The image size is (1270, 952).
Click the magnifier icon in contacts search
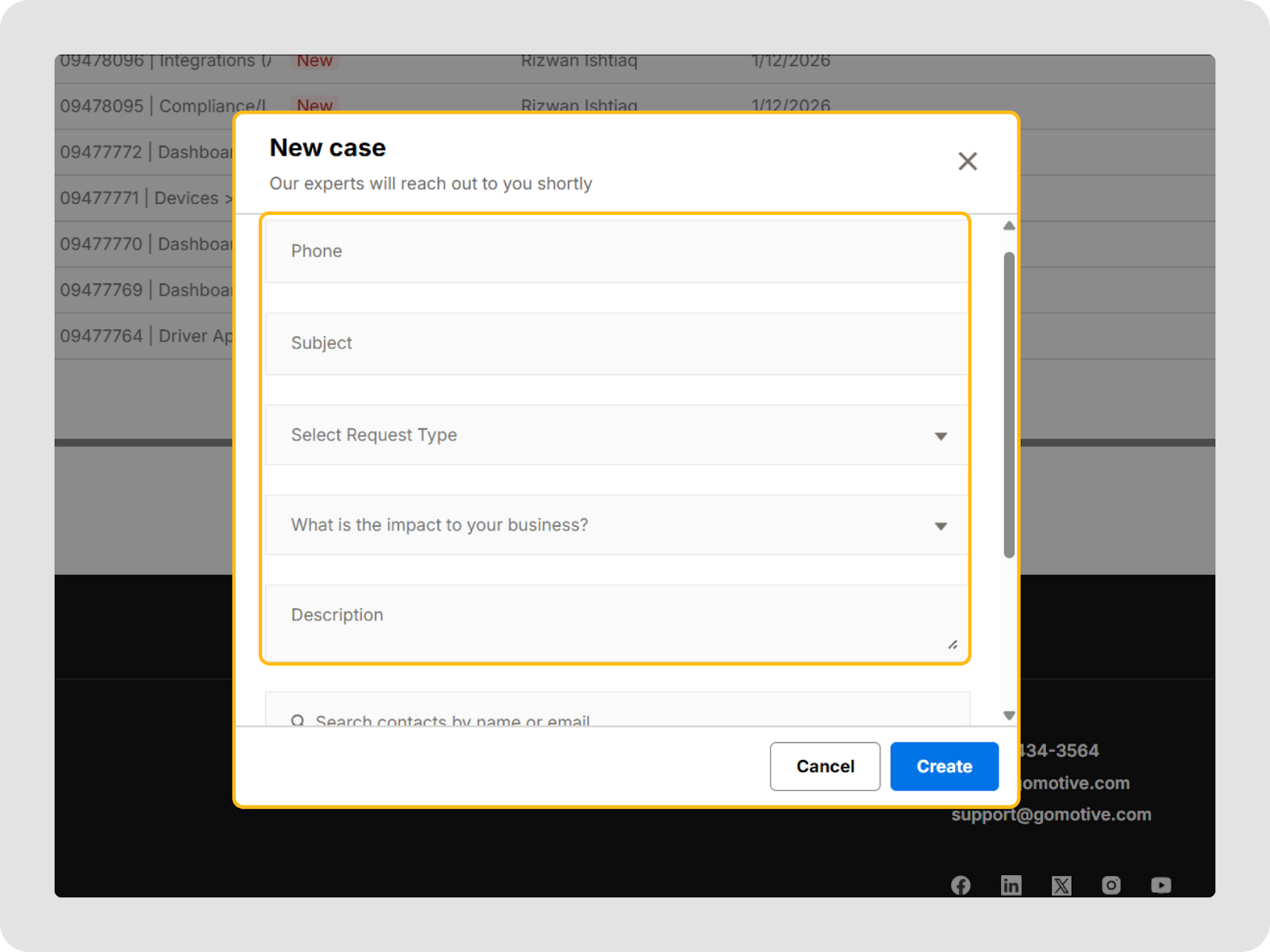(x=298, y=720)
